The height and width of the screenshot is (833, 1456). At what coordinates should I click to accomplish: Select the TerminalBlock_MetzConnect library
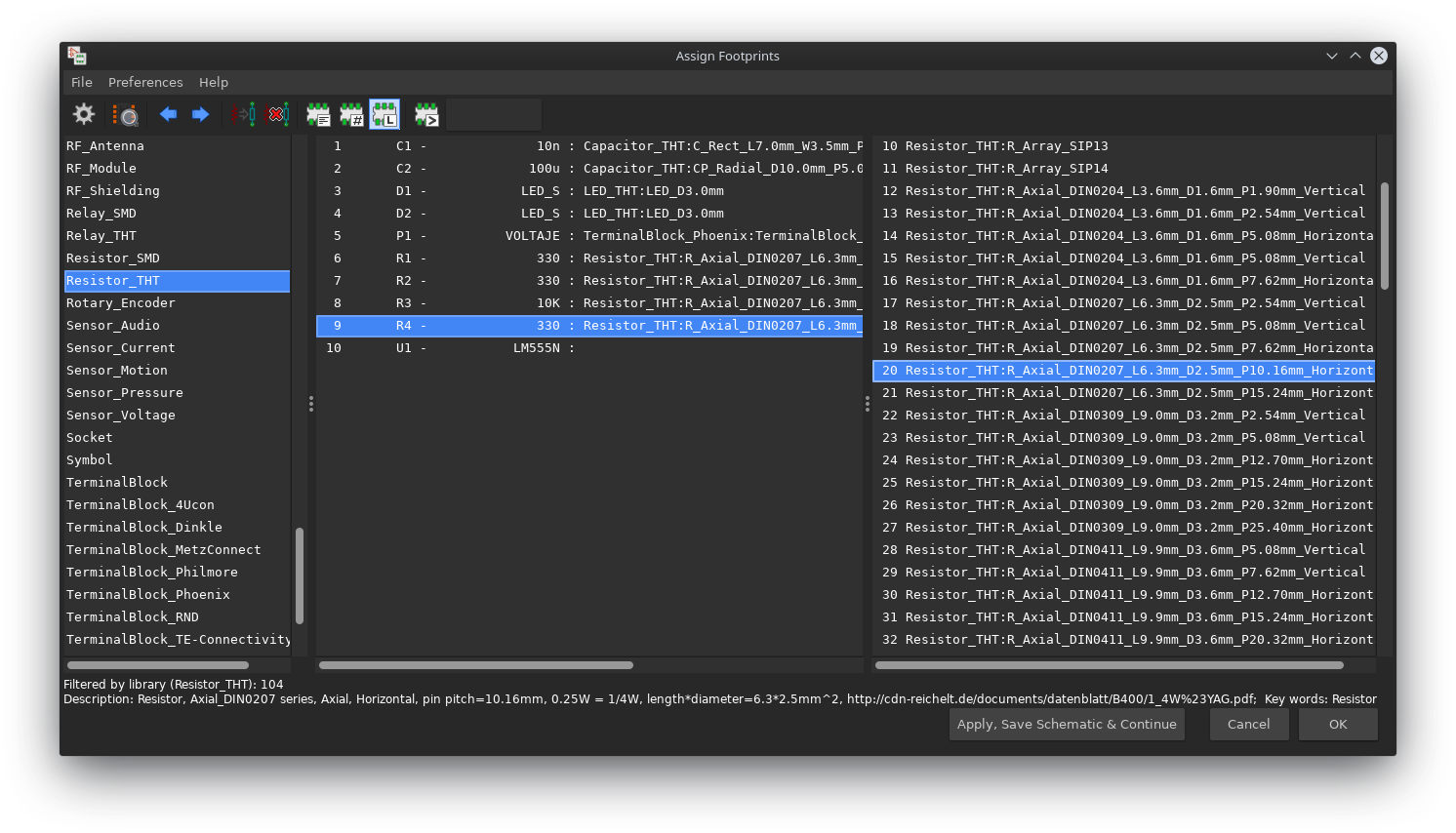(x=177, y=549)
